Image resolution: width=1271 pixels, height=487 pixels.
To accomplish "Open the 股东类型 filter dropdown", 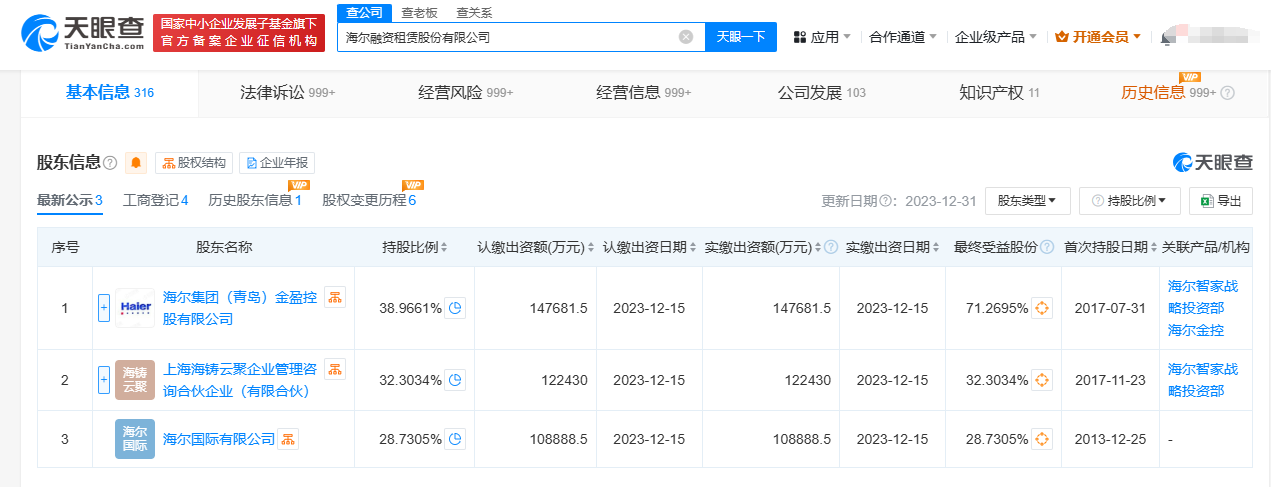I will (x=1027, y=200).
